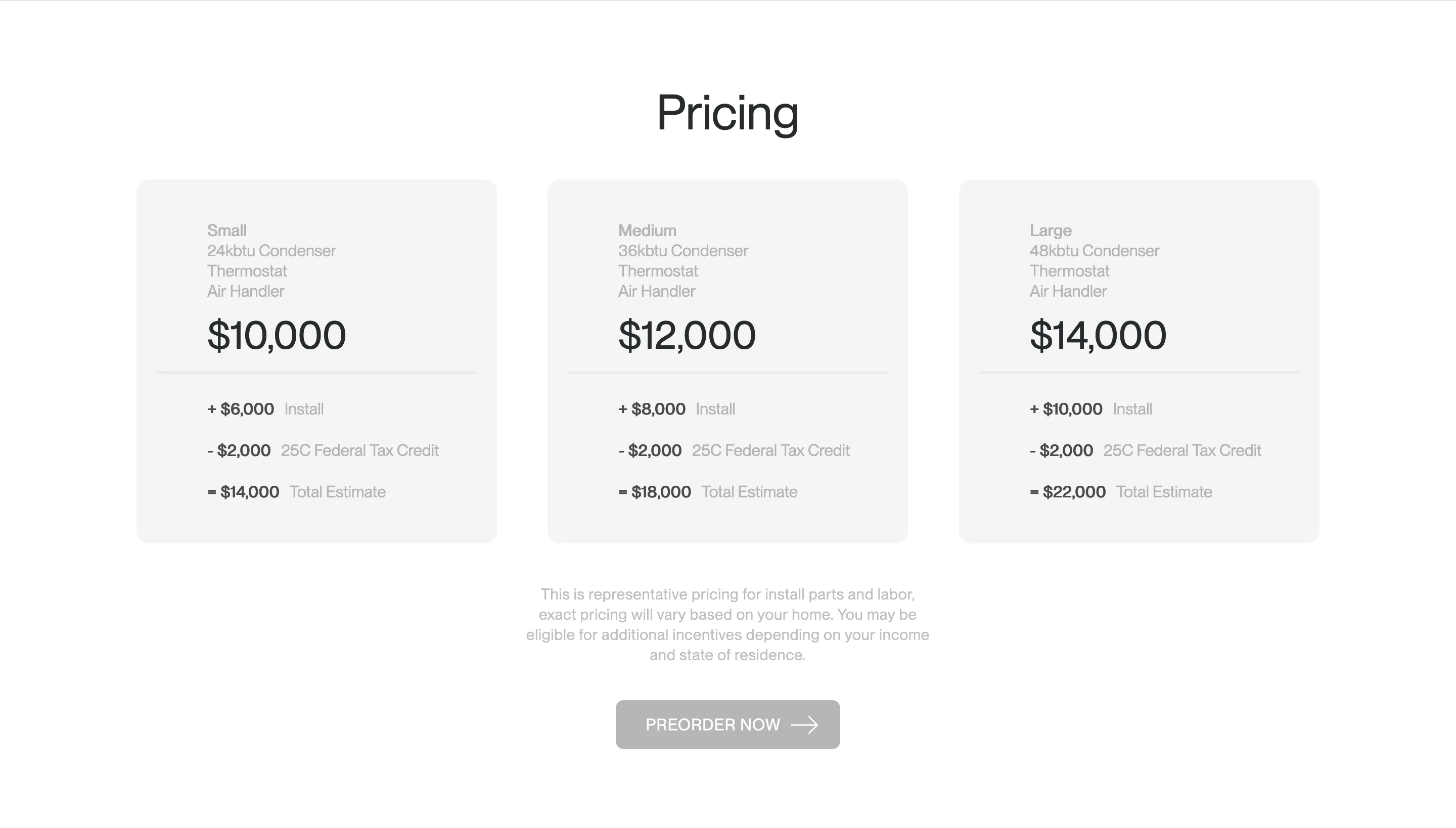Viewport: 1456px width, 828px height.
Task: Click the 25C Federal Tax Credit text
Action: [360, 450]
